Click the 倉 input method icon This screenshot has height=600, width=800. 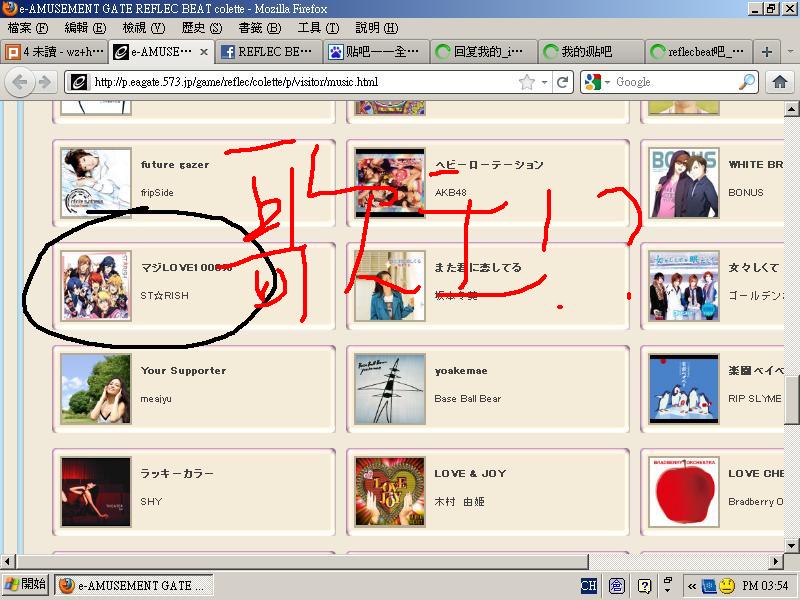pyautogui.click(x=616, y=586)
